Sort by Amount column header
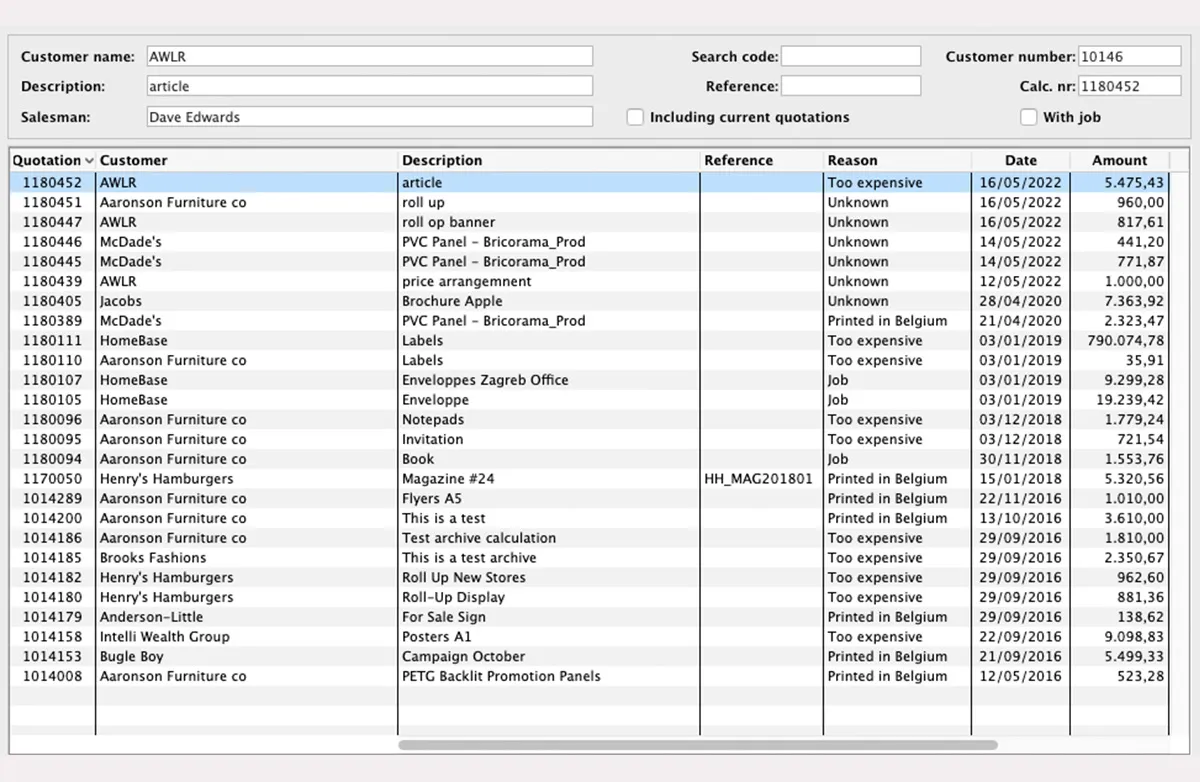This screenshot has width=1200, height=782. tap(1119, 160)
